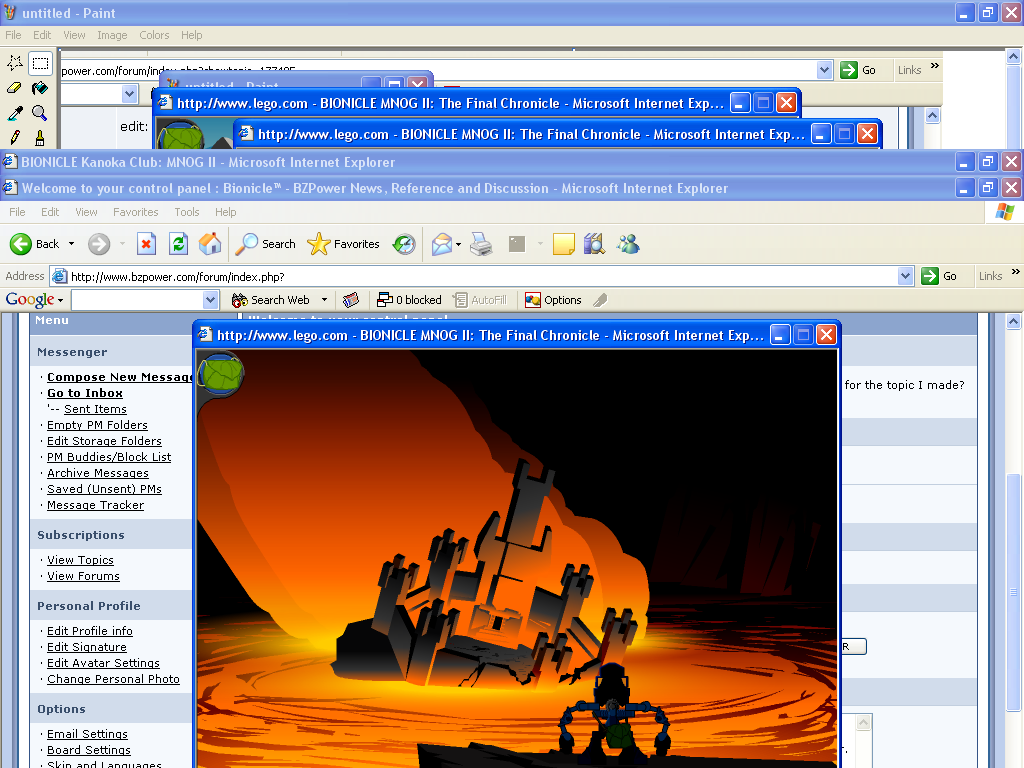The width and height of the screenshot is (1024, 768).
Task: Open the Go to Inbox link
Action: click(x=85, y=393)
